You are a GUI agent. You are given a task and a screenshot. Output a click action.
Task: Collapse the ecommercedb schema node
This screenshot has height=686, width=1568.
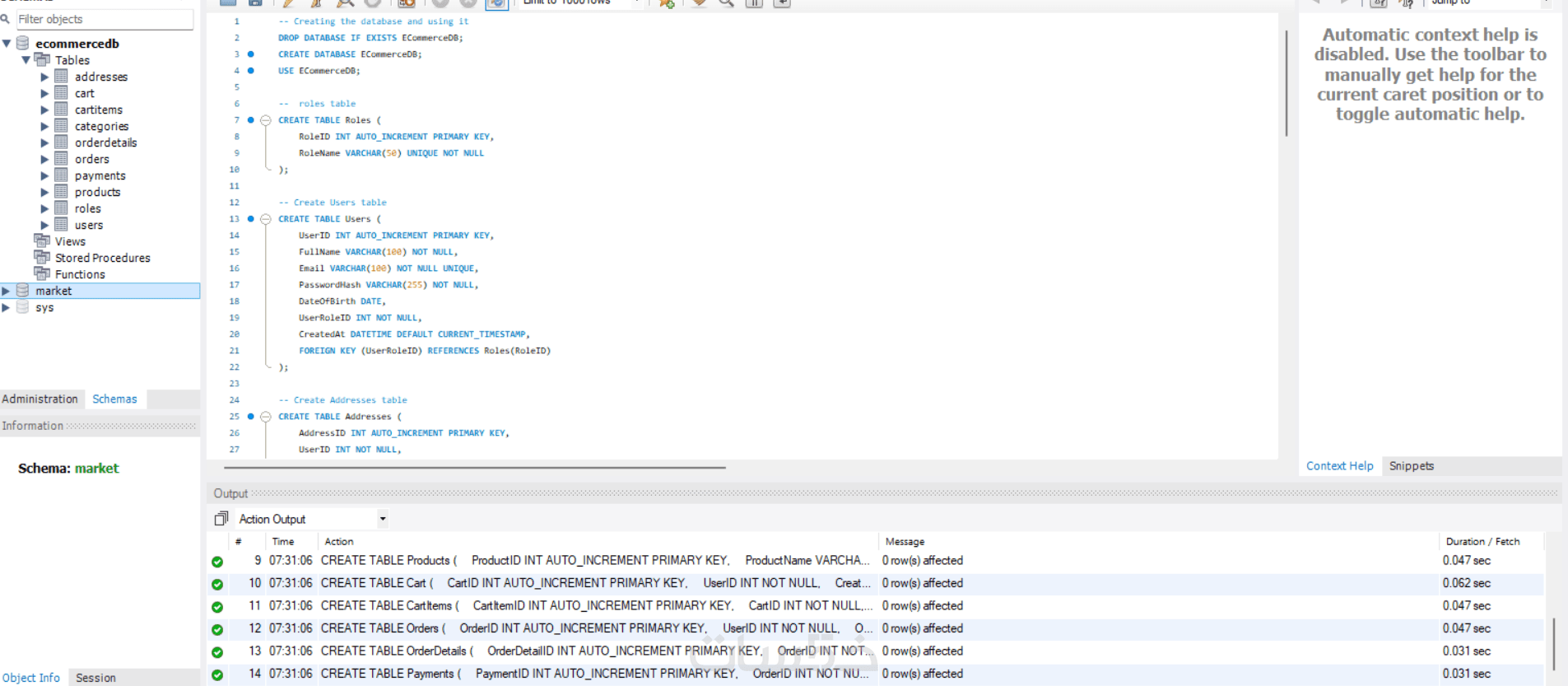pyautogui.click(x=7, y=44)
